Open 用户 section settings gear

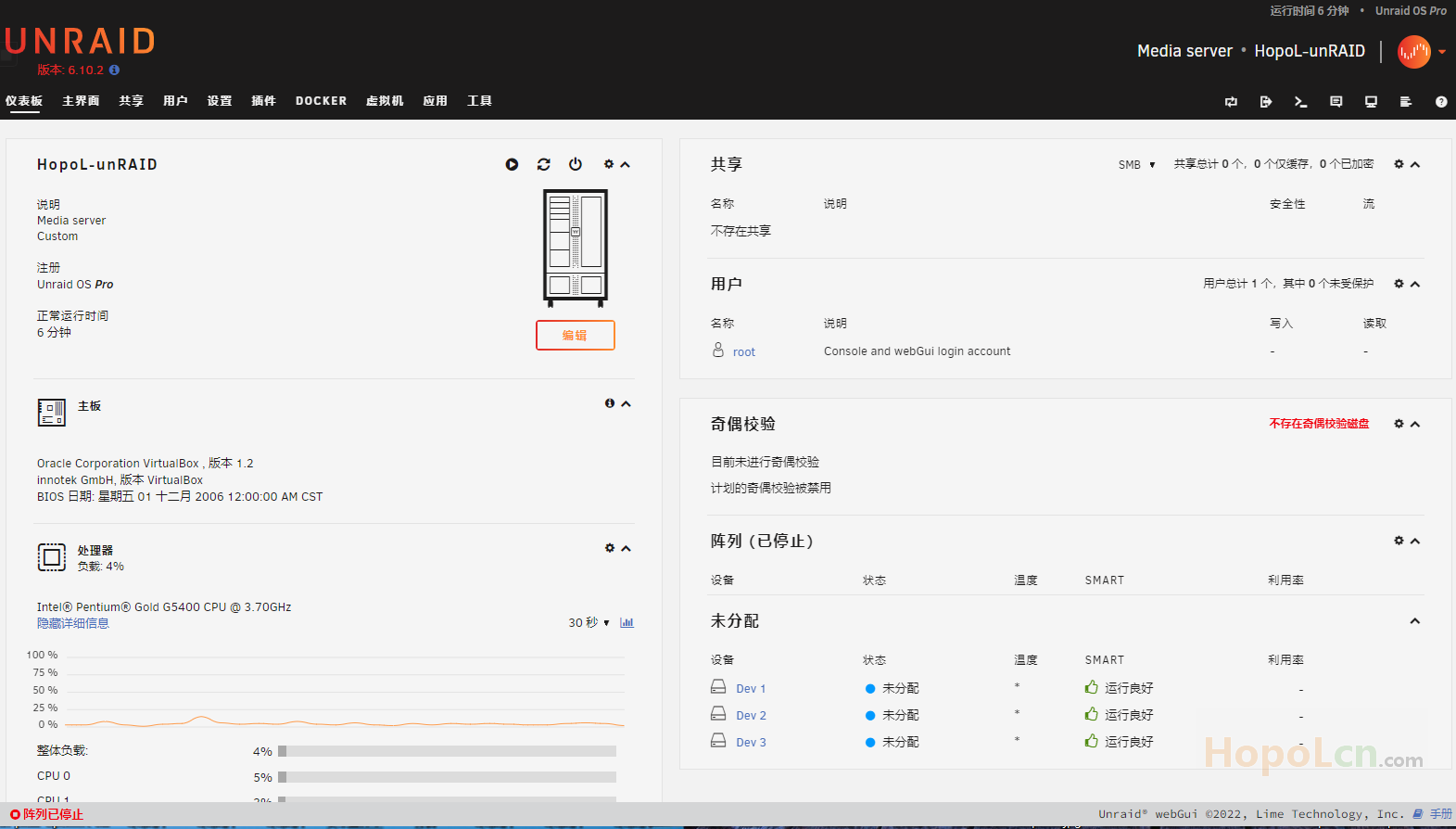click(x=1399, y=284)
